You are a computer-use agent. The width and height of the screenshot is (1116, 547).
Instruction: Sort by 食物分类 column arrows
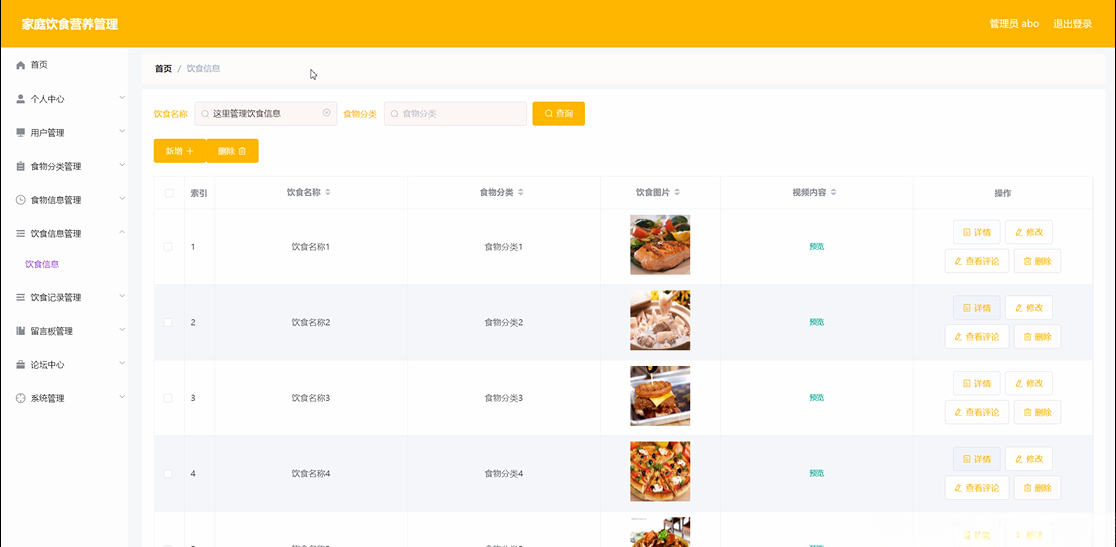[x=520, y=193]
